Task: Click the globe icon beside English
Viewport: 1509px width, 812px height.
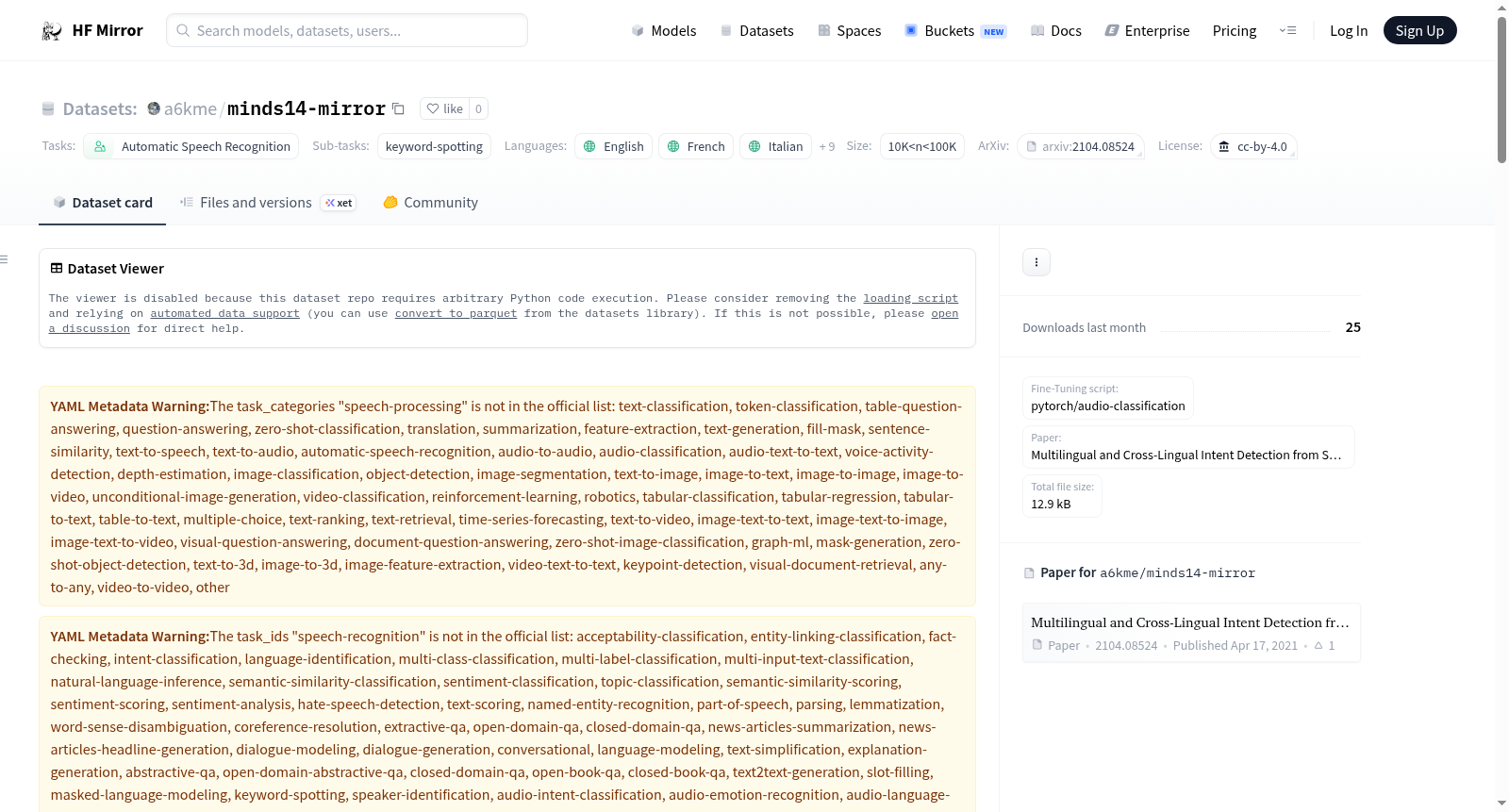Action: [589, 146]
